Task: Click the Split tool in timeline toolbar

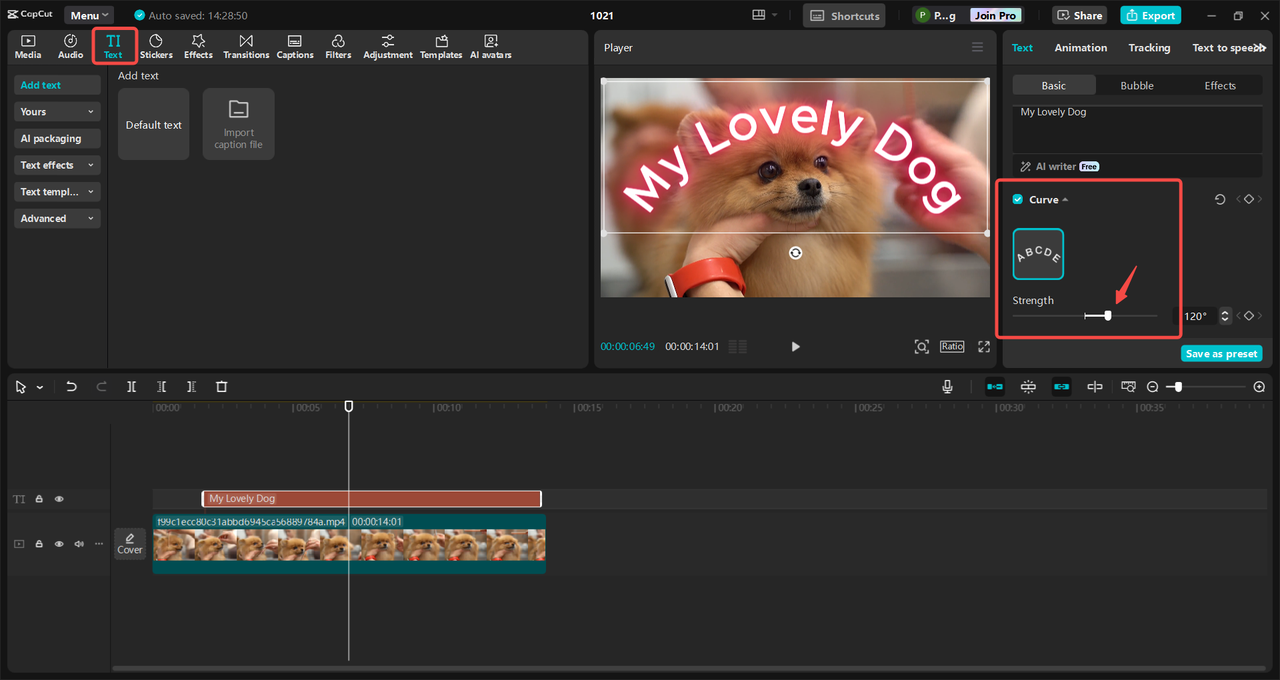Action: (131, 387)
